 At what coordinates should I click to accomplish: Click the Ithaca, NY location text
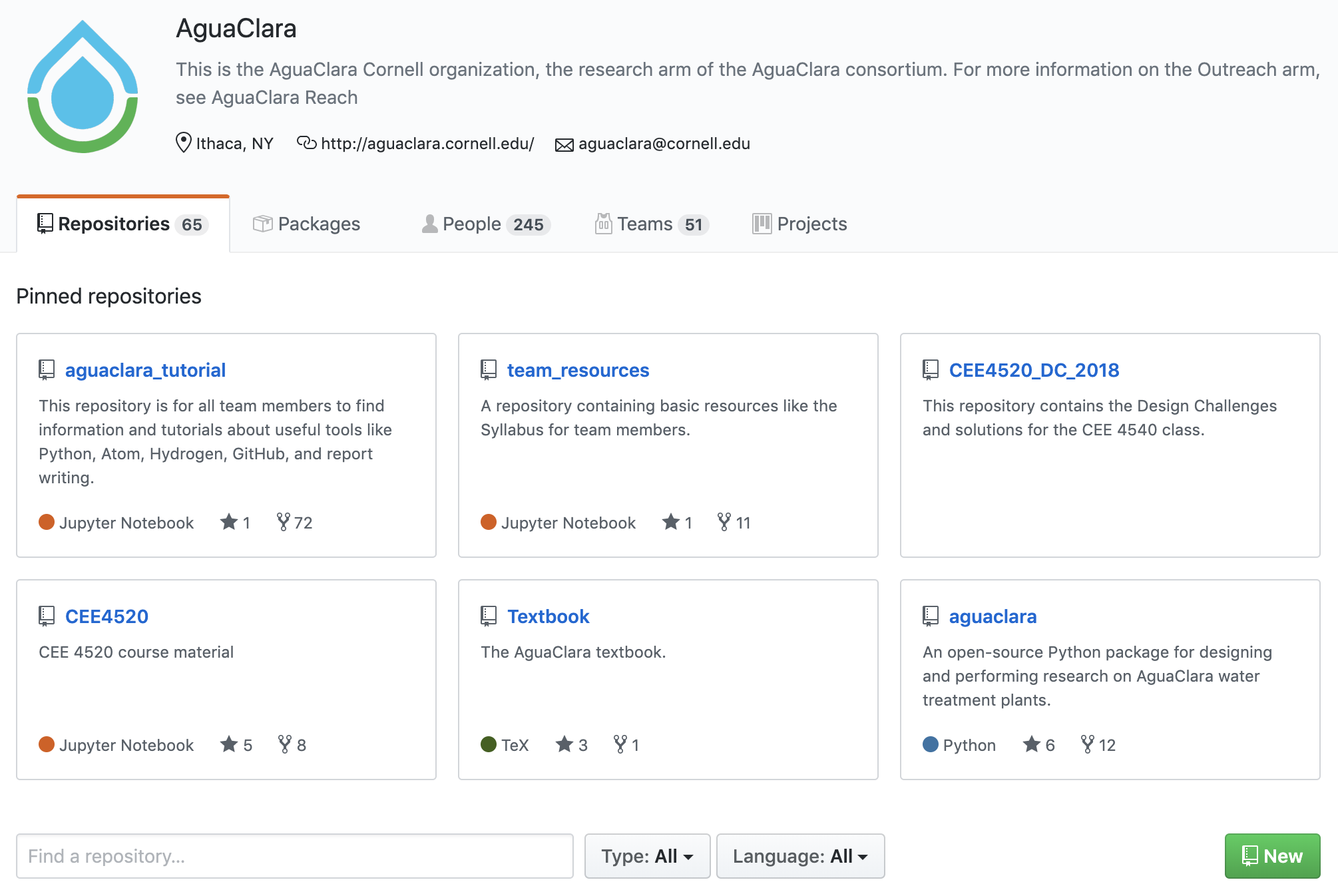[234, 143]
